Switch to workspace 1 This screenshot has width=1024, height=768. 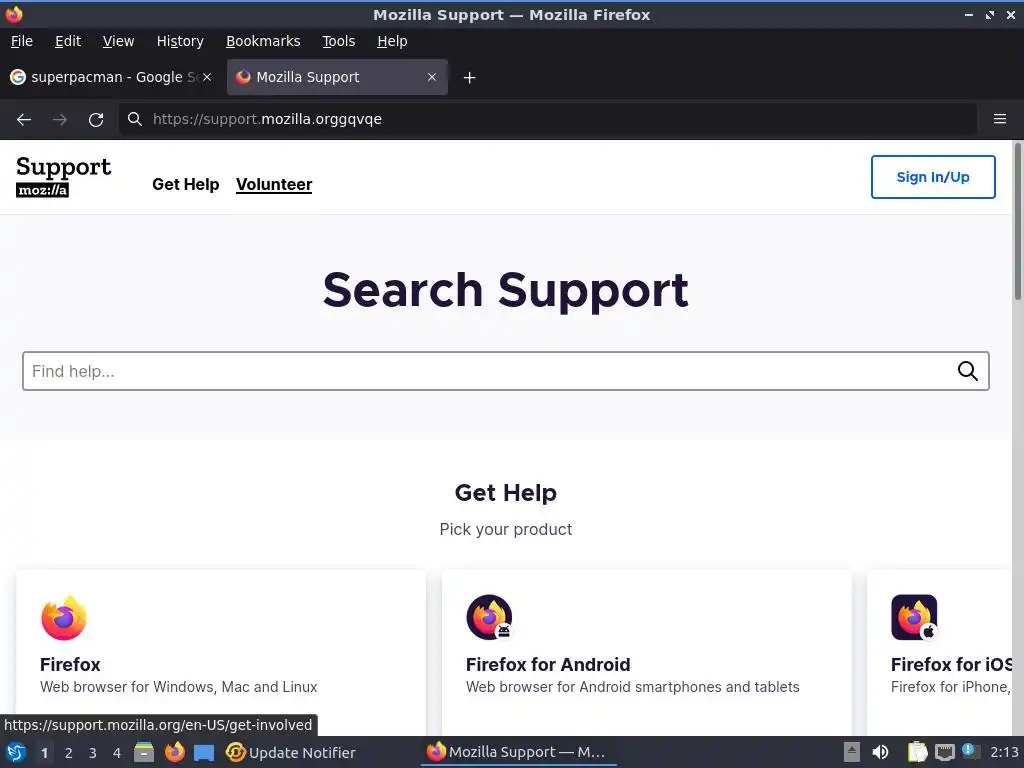point(44,753)
